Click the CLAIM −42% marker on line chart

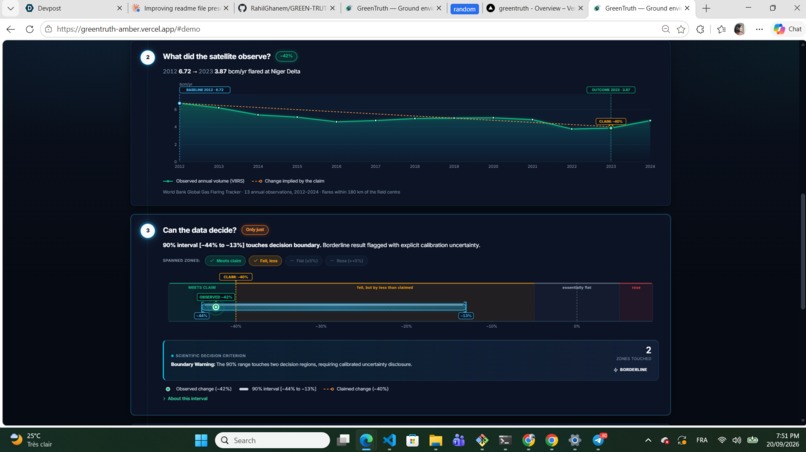point(611,121)
